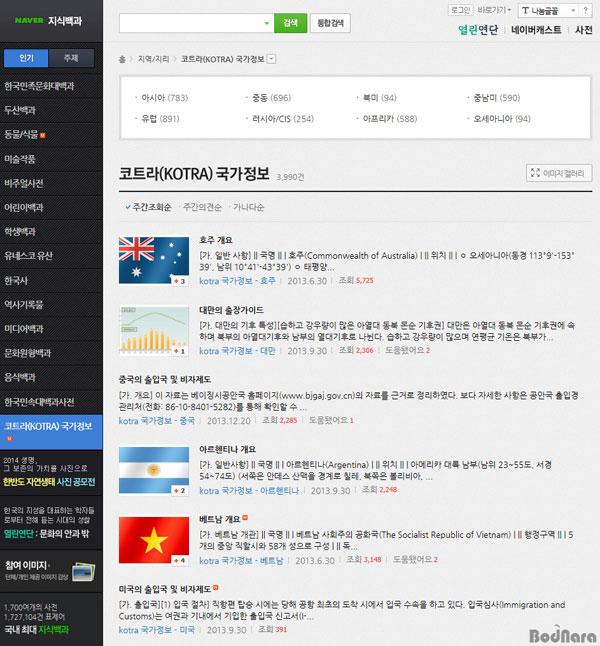Select 한국민속대백과사전 in sidebar
This screenshot has height=646, width=600.
(x=51, y=402)
